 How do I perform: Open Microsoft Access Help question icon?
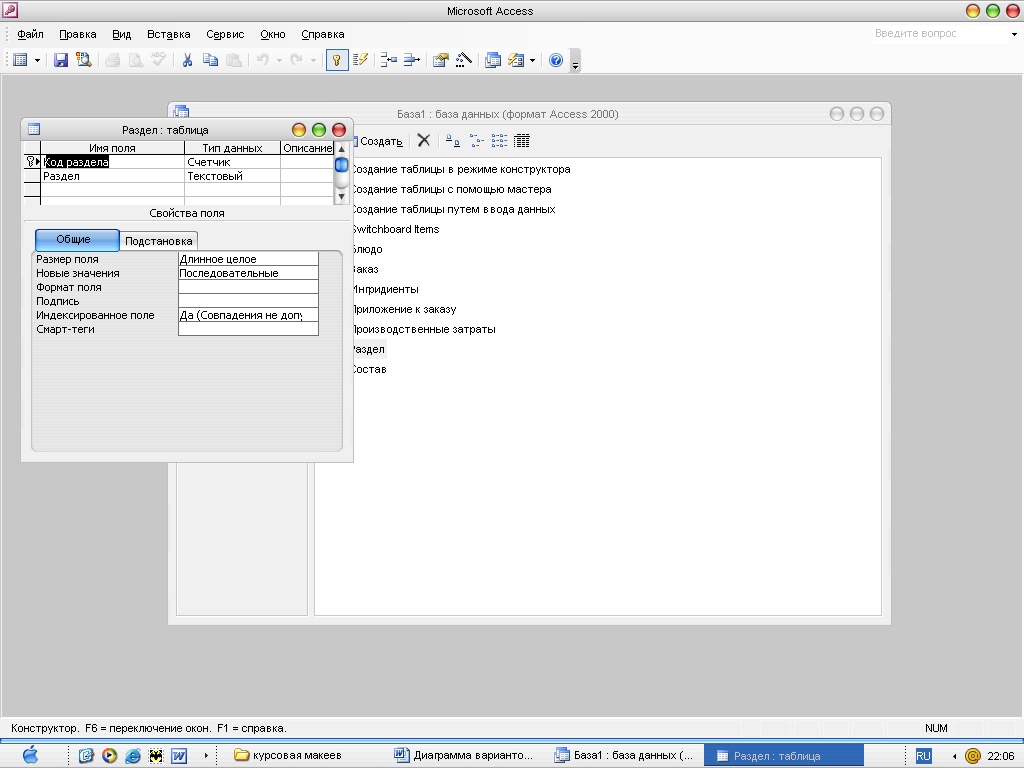tap(556, 60)
